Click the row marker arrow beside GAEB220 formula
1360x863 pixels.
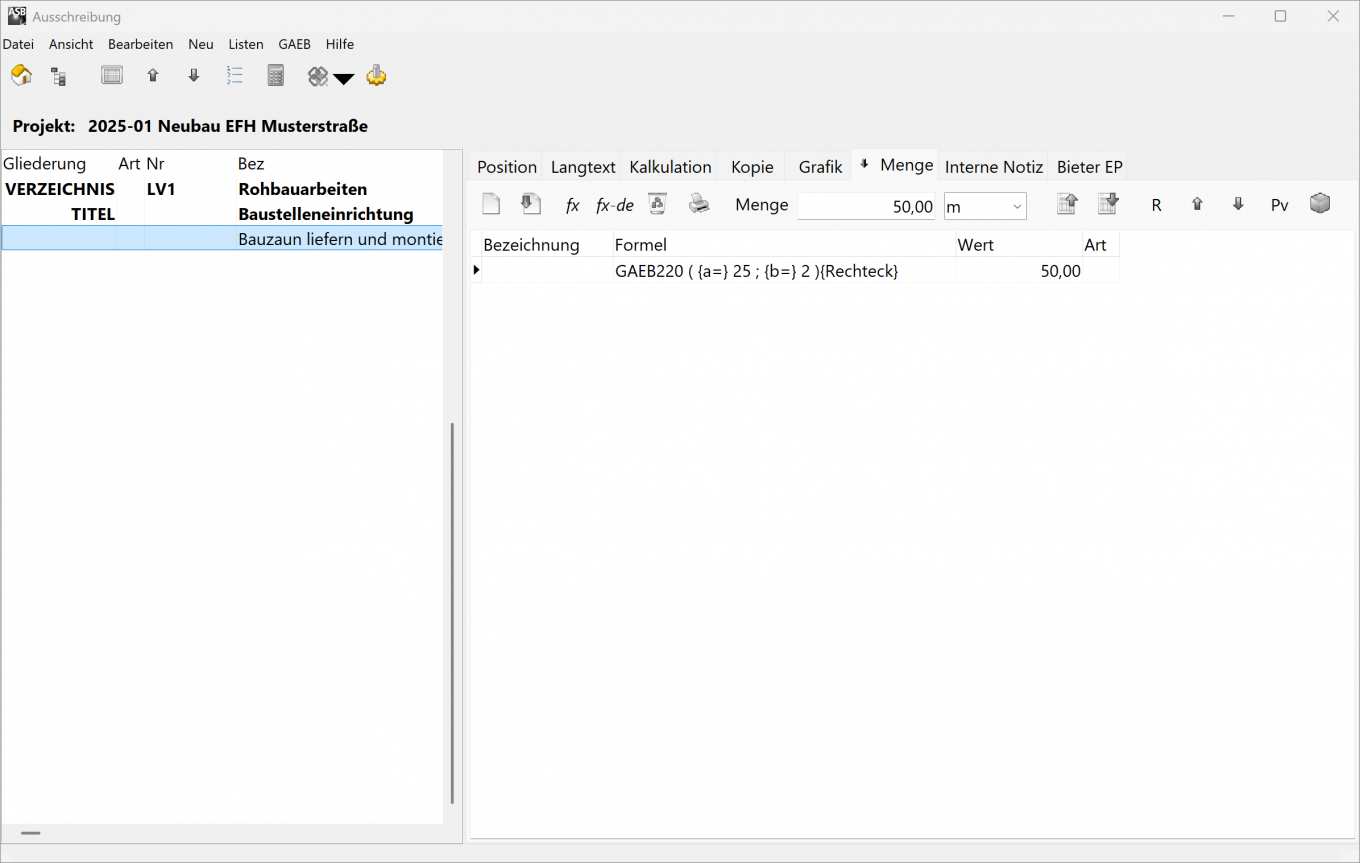476,270
